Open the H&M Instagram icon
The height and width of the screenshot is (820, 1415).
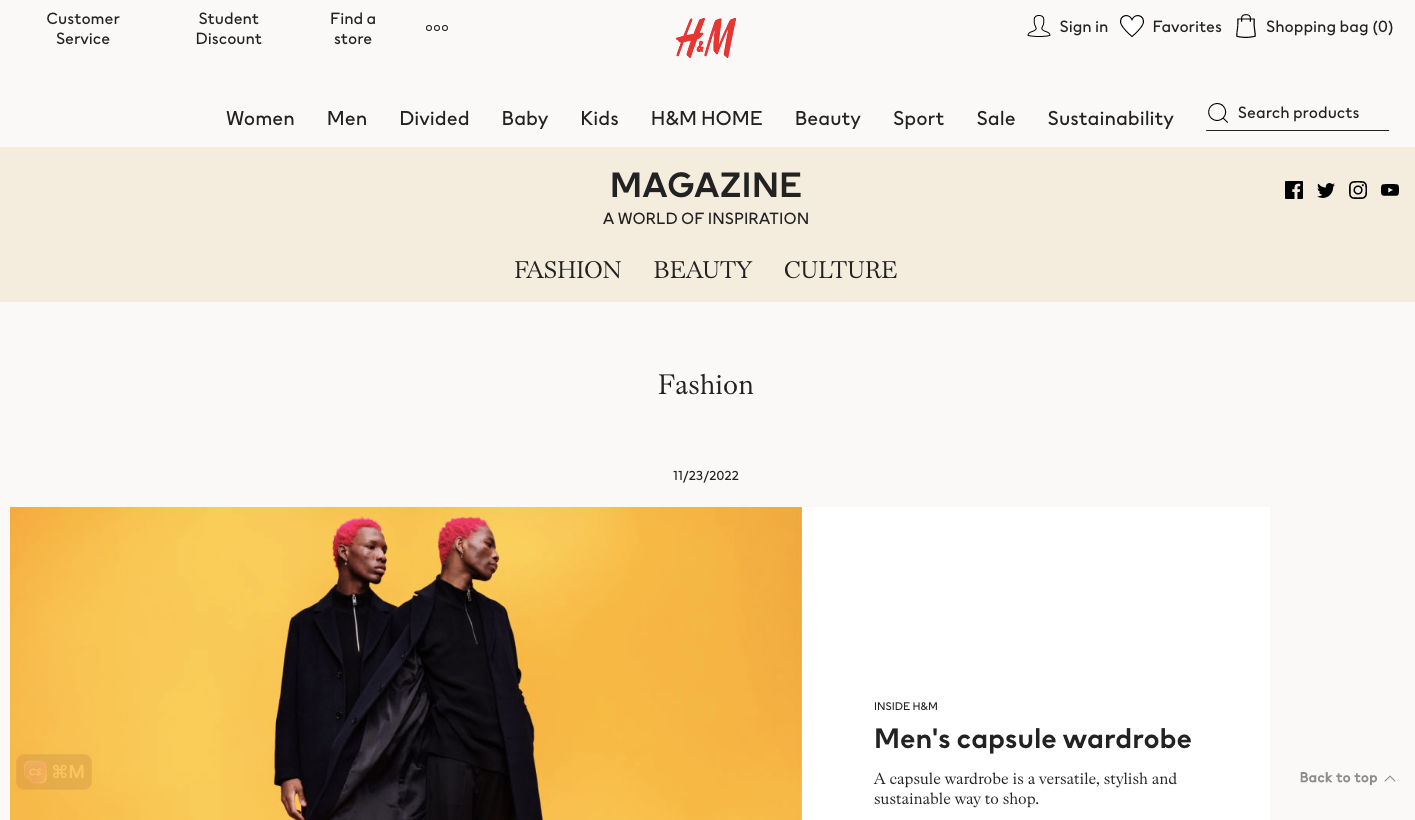[x=1358, y=190]
